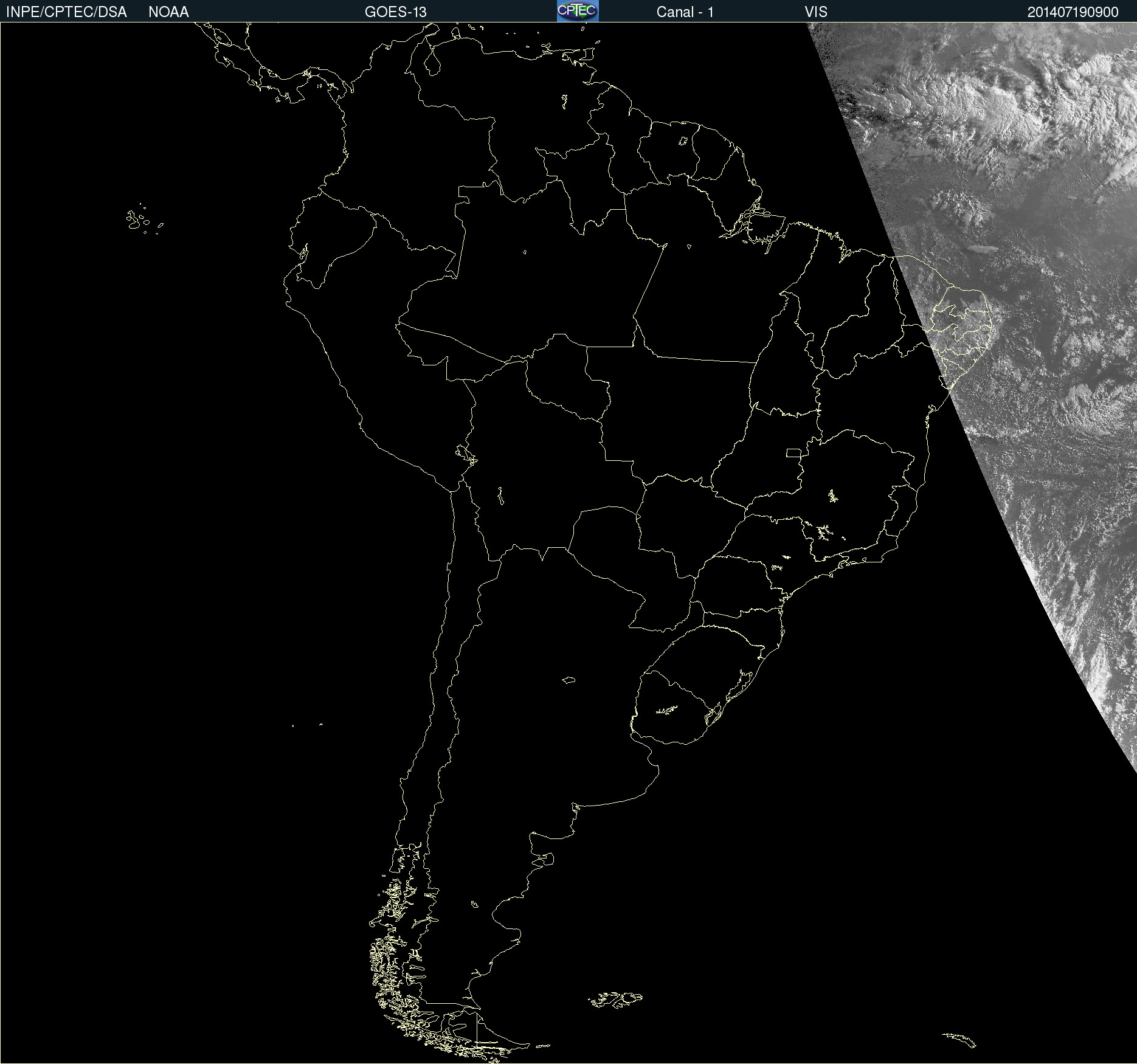The width and height of the screenshot is (1137, 1064).
Task: Click Brazil's Federal District rectangle
Action: click(x=793, y=453)
